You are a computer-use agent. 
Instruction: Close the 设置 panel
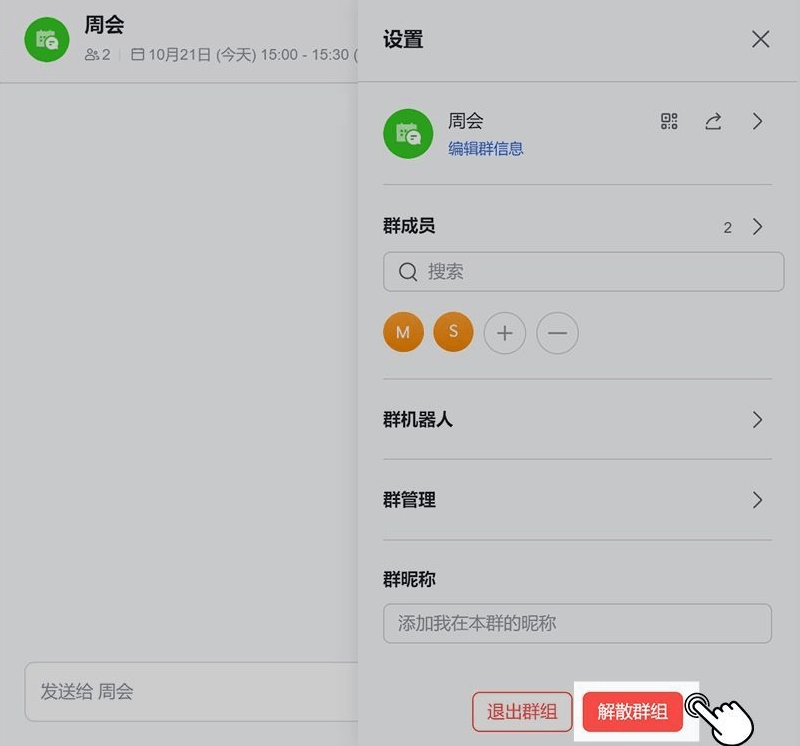pyautogui.click(x=760, y=39)
